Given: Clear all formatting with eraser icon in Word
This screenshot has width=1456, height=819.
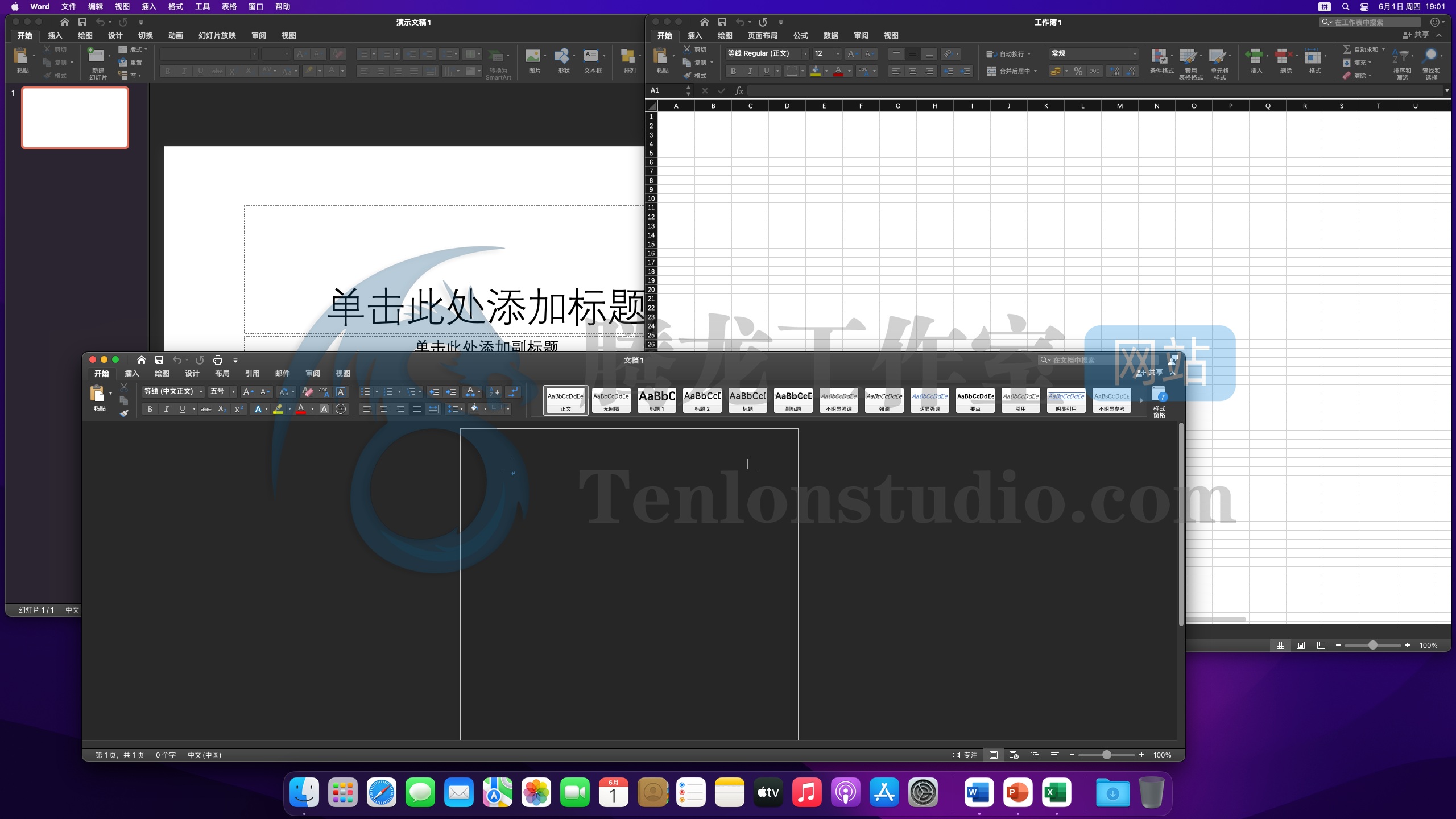Looking at the screenshot, I should tap(308, 392).
